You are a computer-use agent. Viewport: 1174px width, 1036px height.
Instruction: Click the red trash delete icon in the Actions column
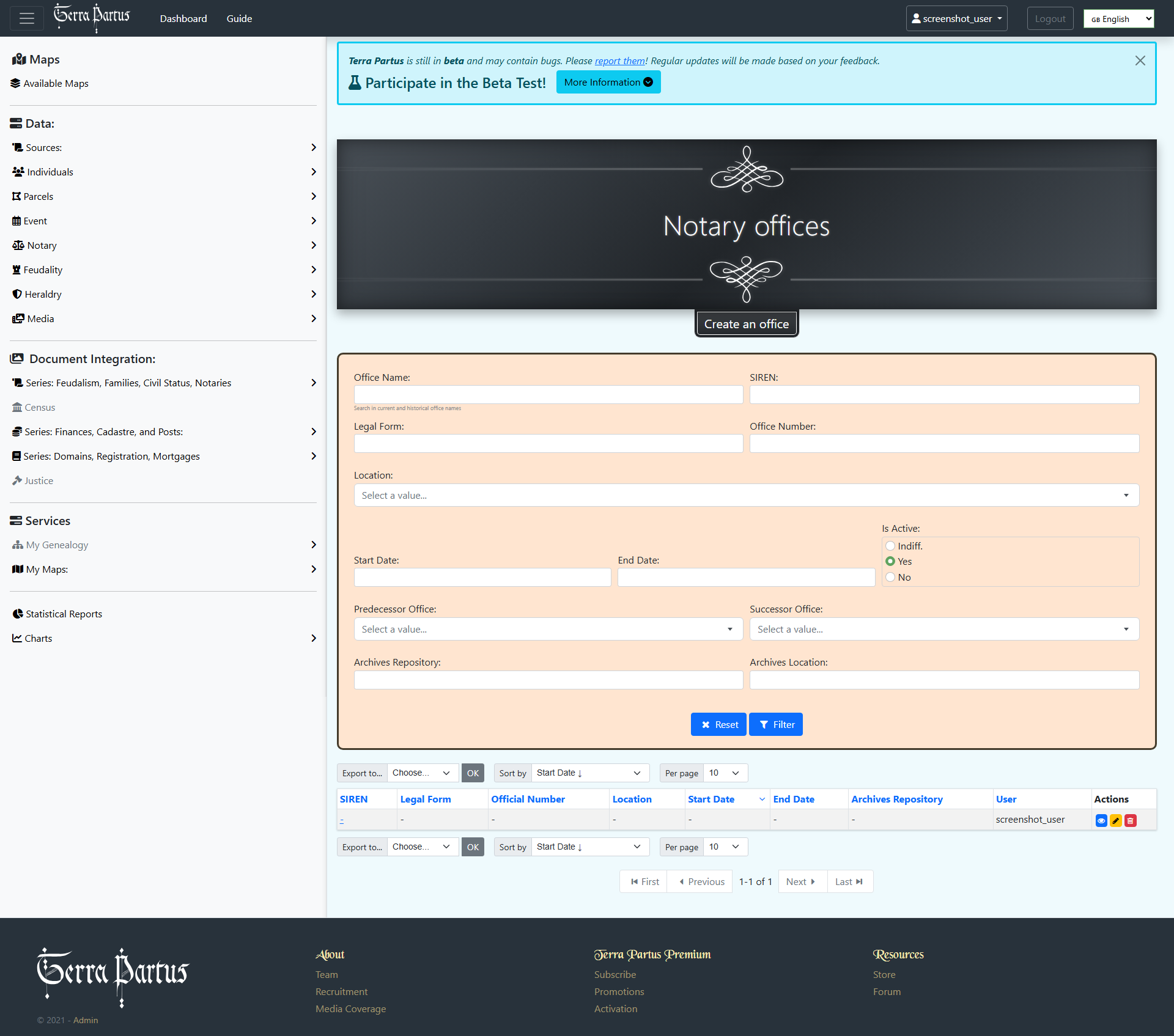(x=1131, y=821)
